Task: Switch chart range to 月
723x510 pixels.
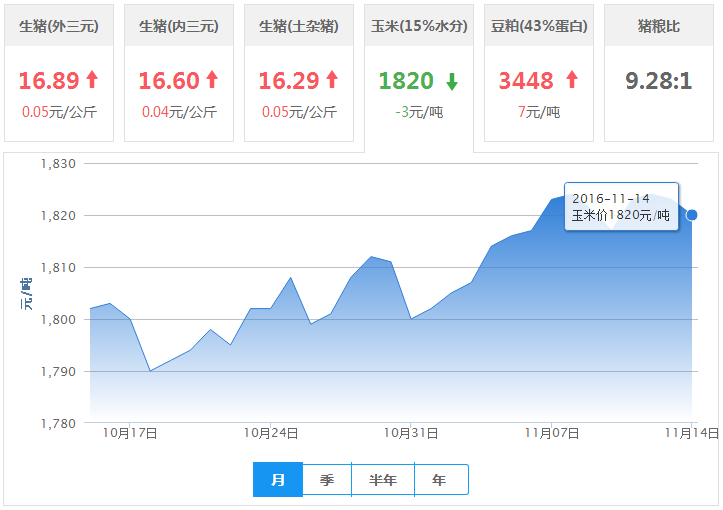Action: [278, 480]
